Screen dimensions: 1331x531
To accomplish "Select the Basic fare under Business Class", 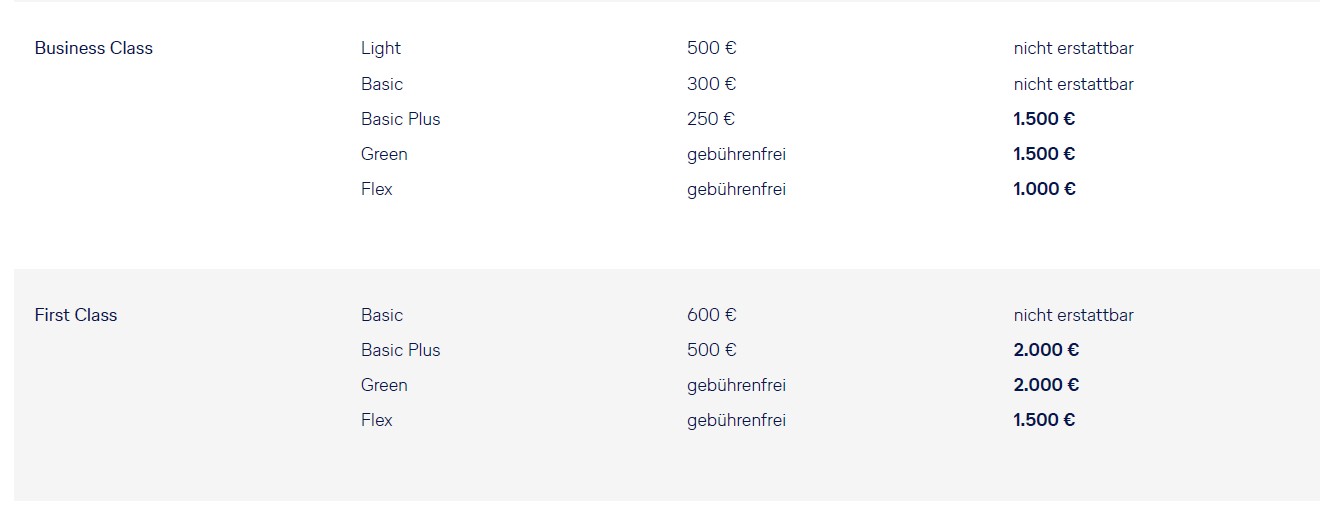I will pos(382,84).
